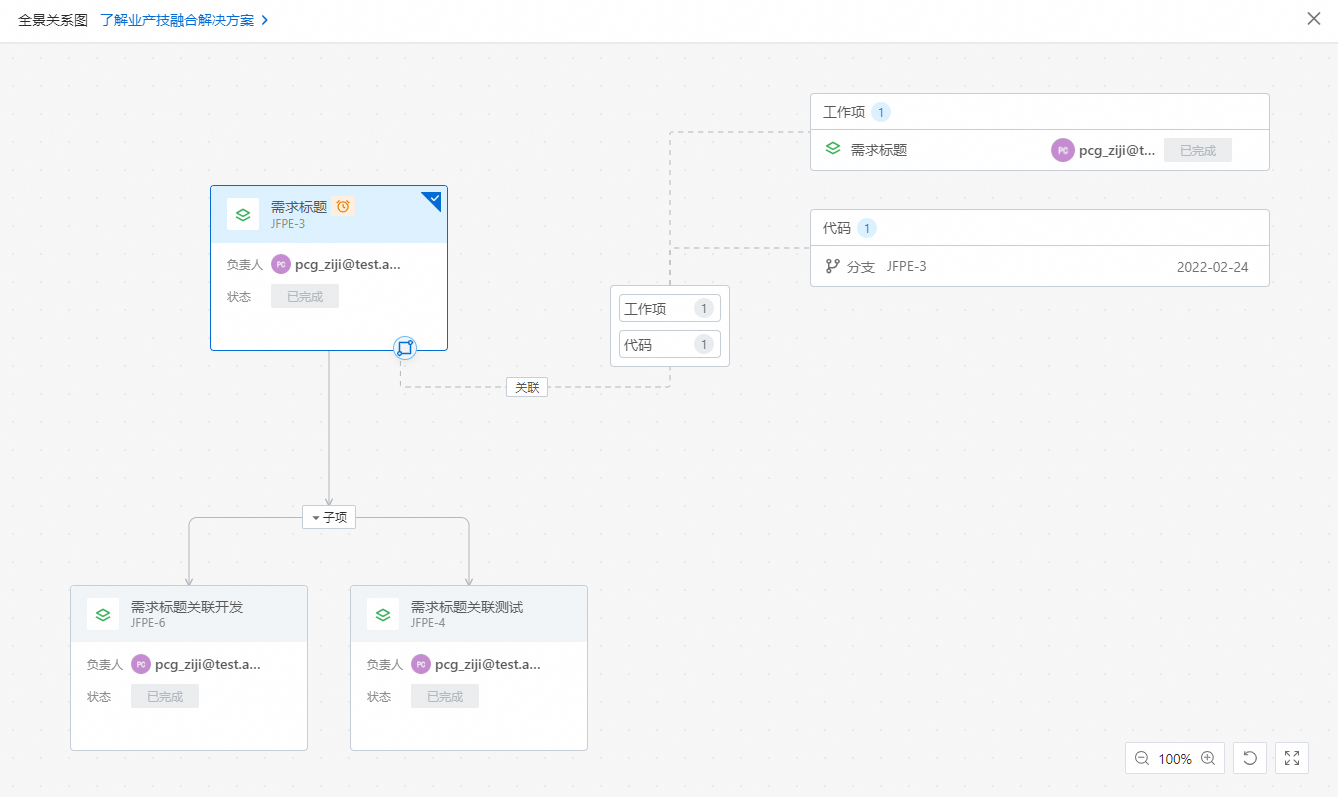The width and height of the screenshot is (1338, 797).
Task: Select 代码 in the relation node box
Action: (670, 344)
